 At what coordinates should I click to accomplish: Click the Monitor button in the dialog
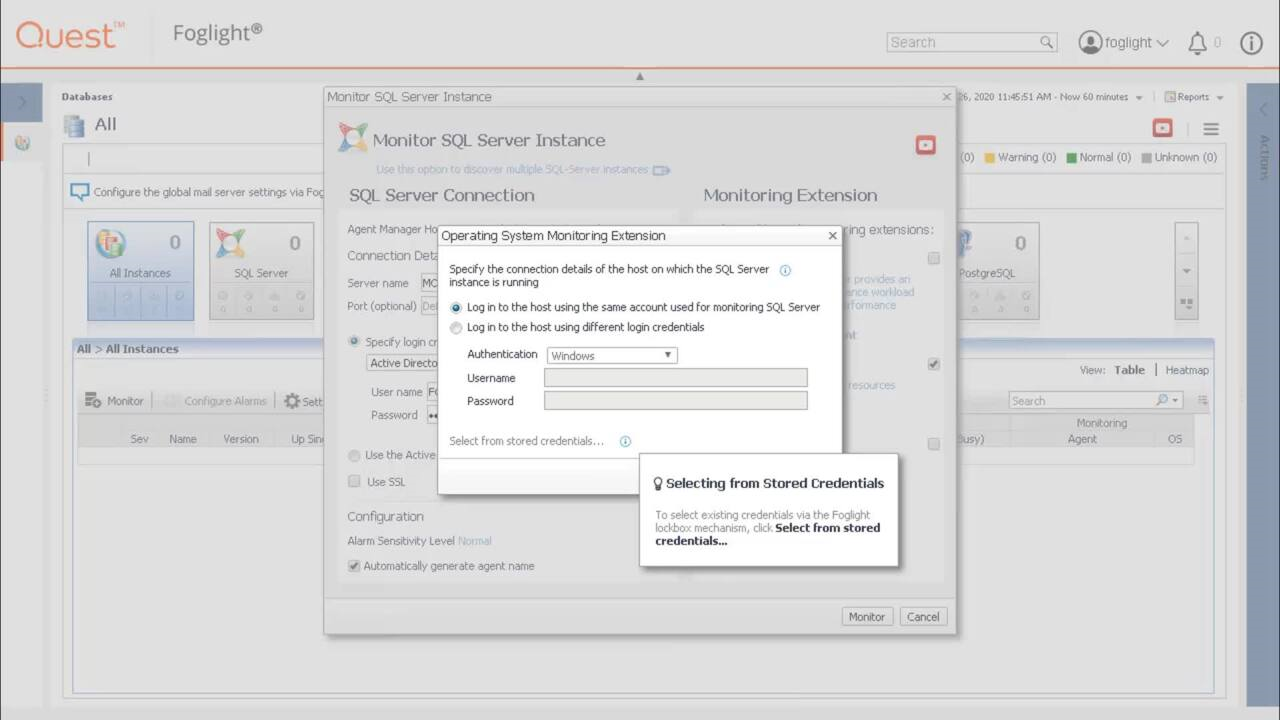[867, 617]
